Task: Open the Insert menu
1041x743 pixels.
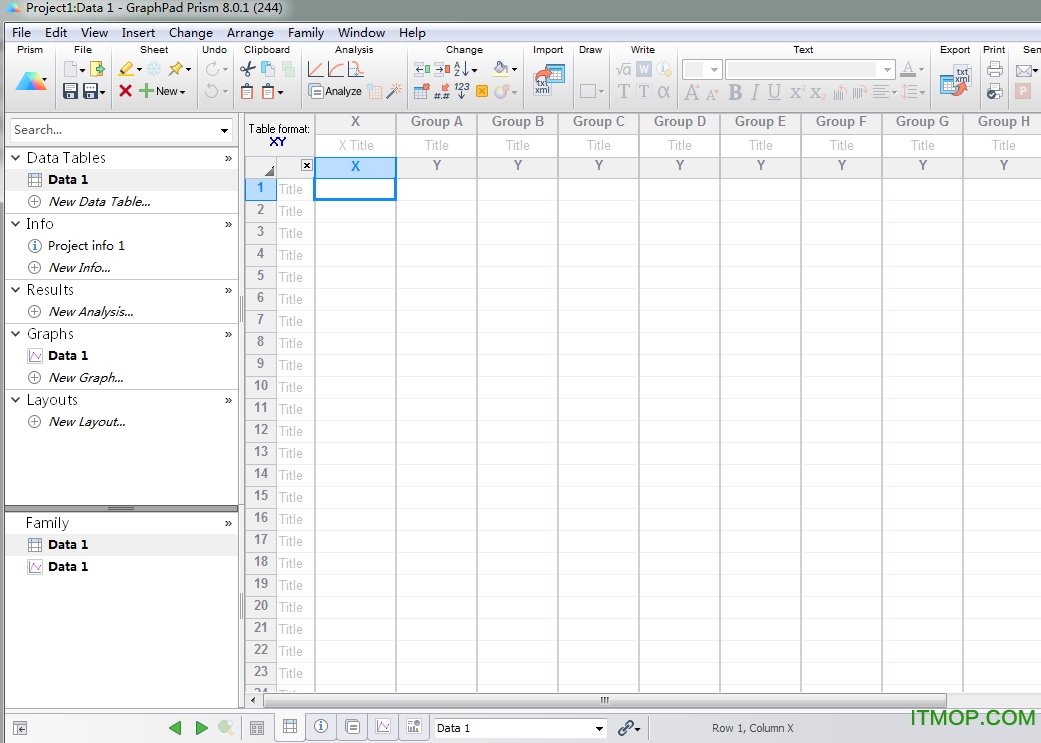Action: pos(138,33)
